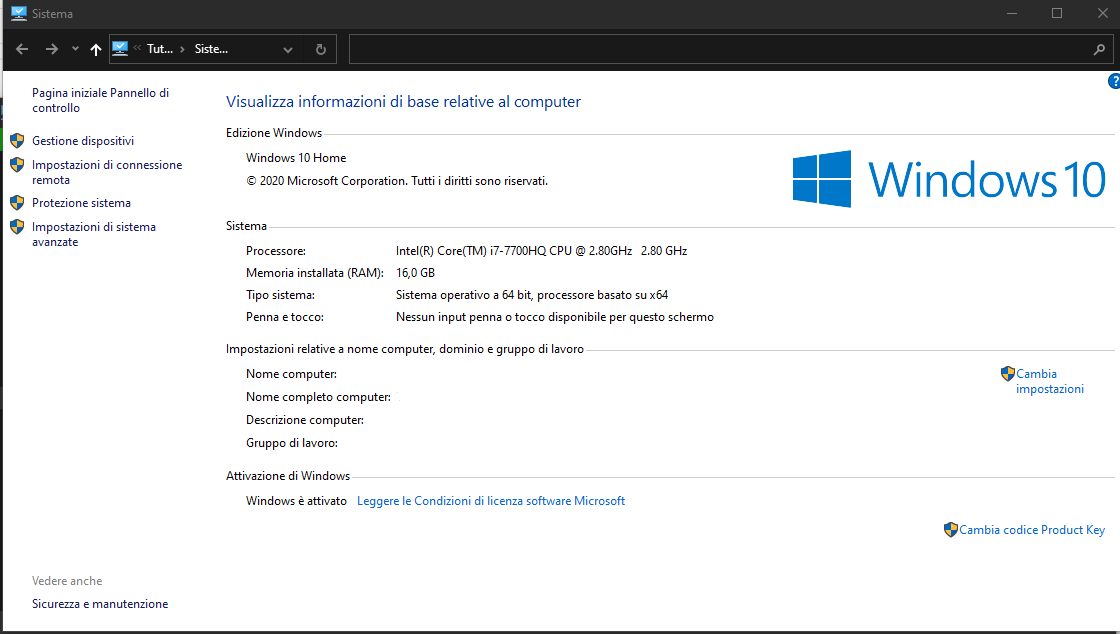Click the Back navigation arrow
This screenshot has height=634, width=1120.
click(22, 49)
